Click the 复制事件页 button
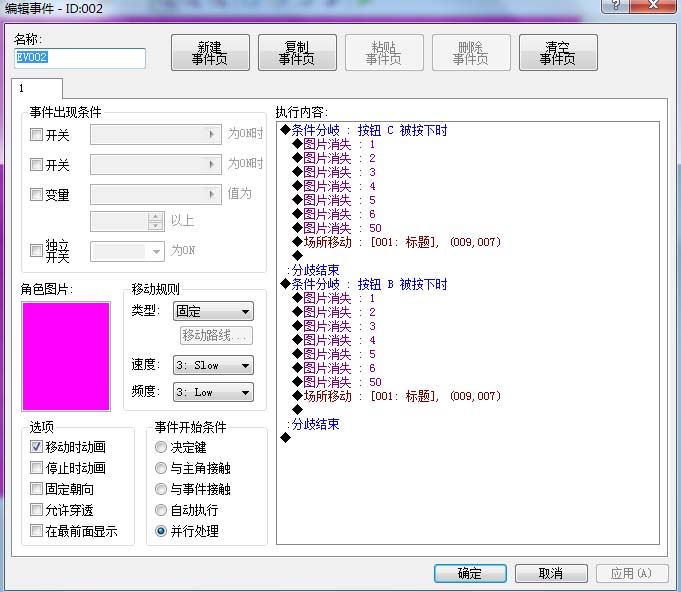Viewport: 681px width, 592px height. tap(297, 53)
